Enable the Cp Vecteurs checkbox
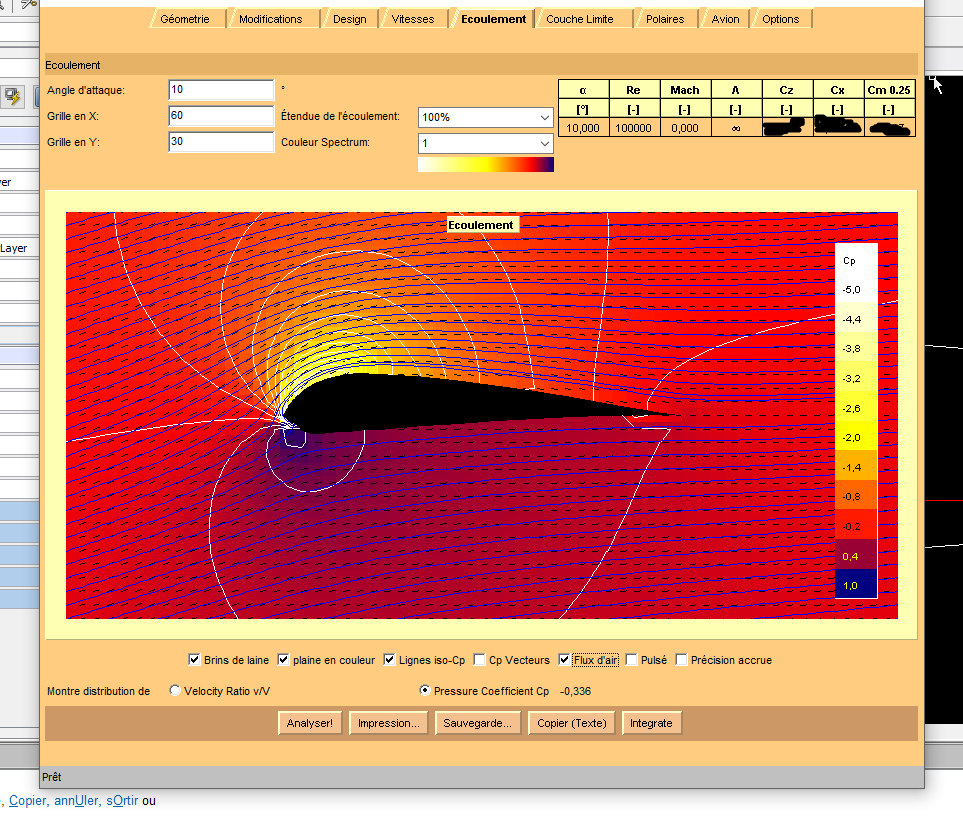 (479, 660)
